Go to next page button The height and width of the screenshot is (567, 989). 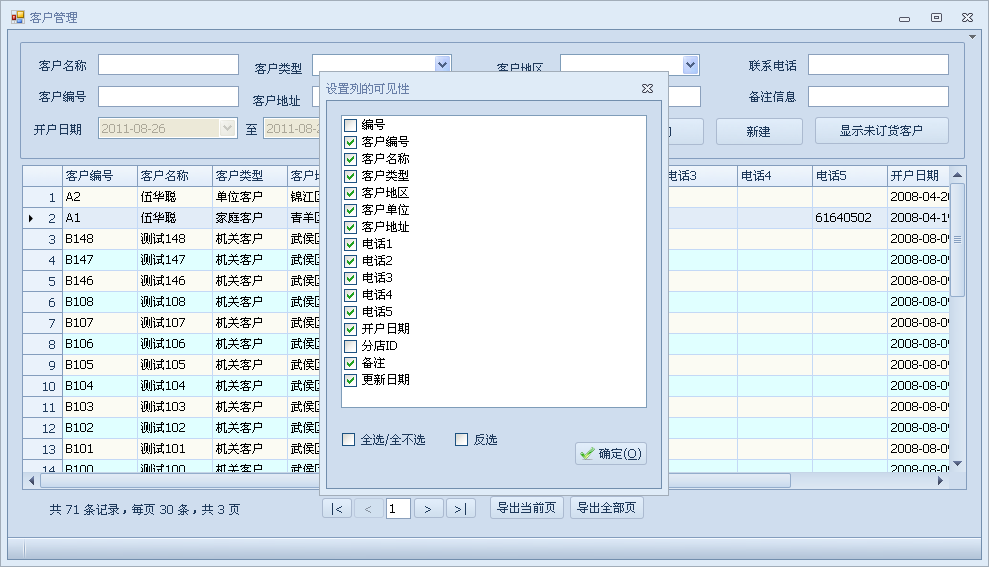pyautogui.click(x=428, y=508)
